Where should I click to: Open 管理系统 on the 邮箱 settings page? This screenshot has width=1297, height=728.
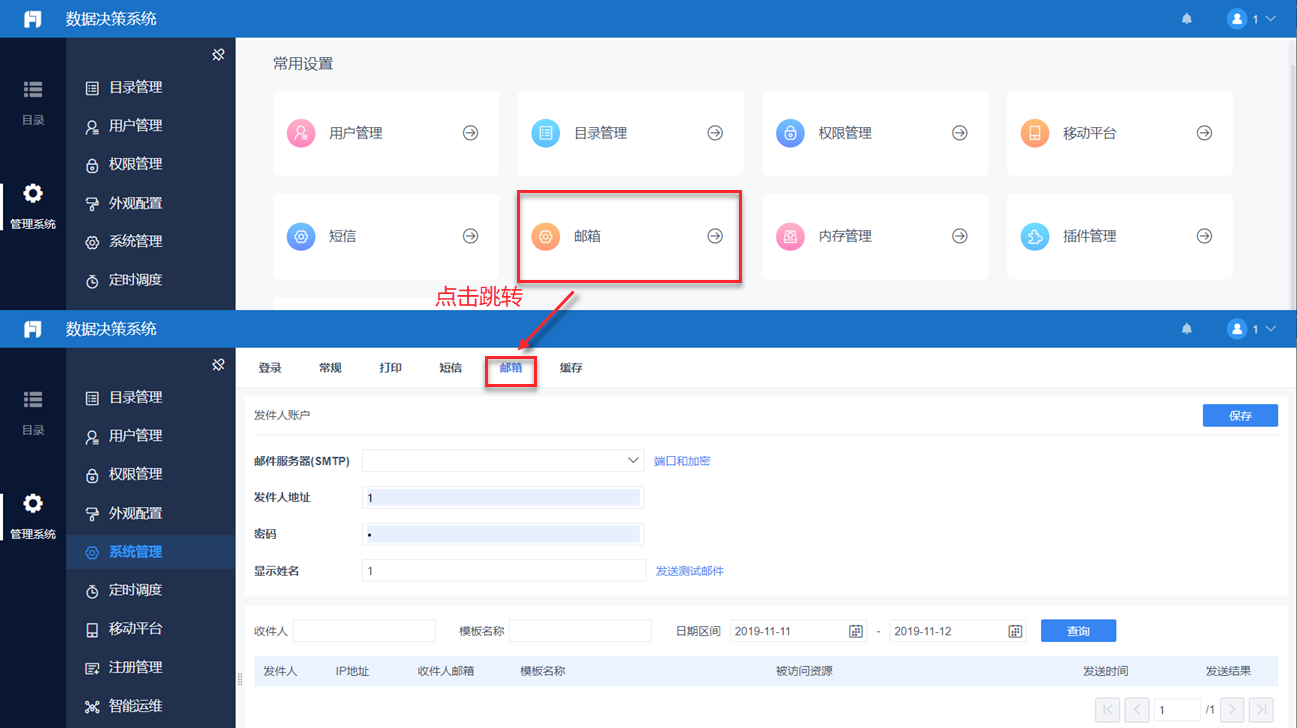(33, 516)
